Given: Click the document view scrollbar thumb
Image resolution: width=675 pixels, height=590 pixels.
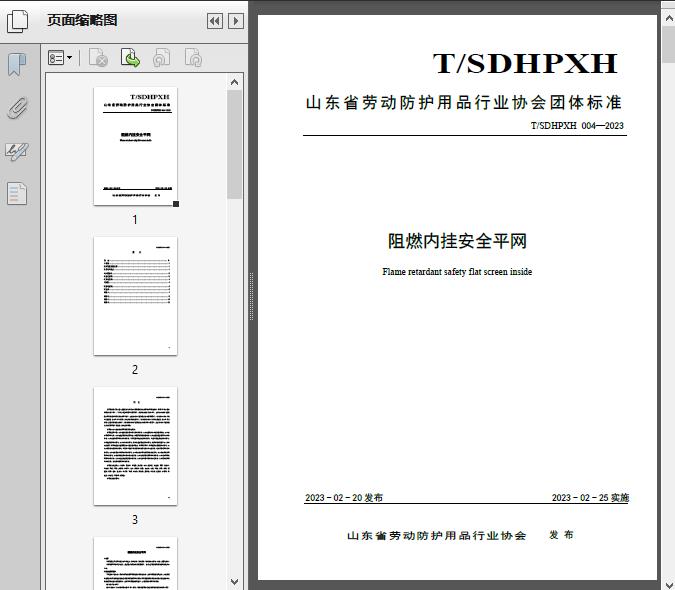Looking at the screenshot, I should click(669, 44).
